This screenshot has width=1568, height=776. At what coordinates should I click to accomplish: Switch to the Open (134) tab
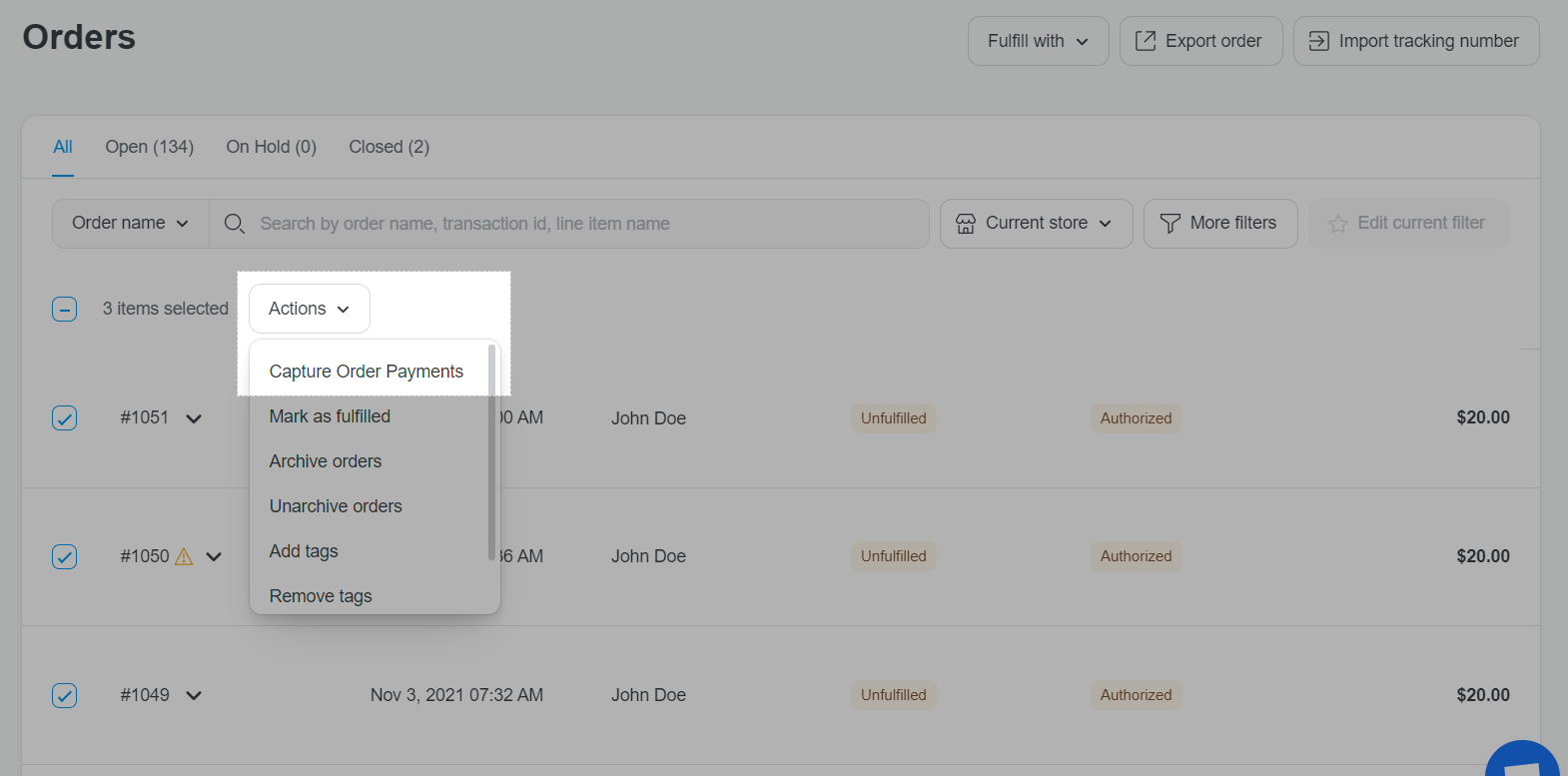[x=149, y=147]
